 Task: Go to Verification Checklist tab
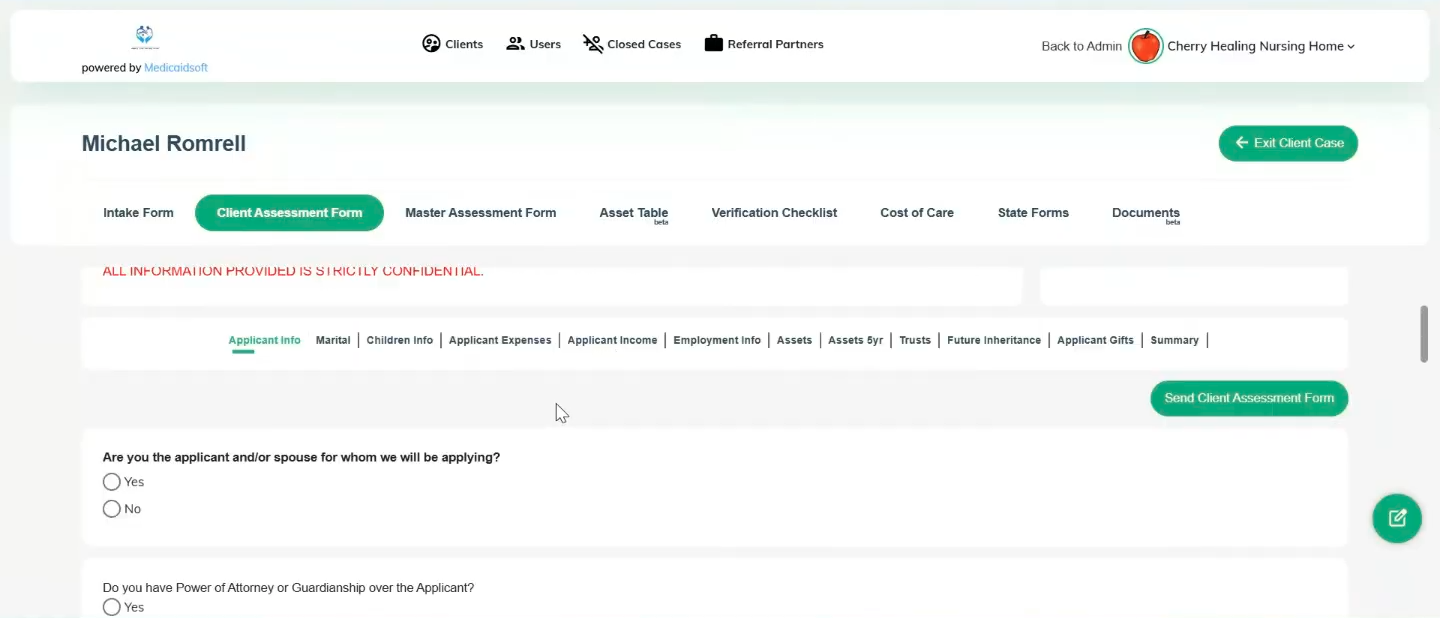(774, 213)
